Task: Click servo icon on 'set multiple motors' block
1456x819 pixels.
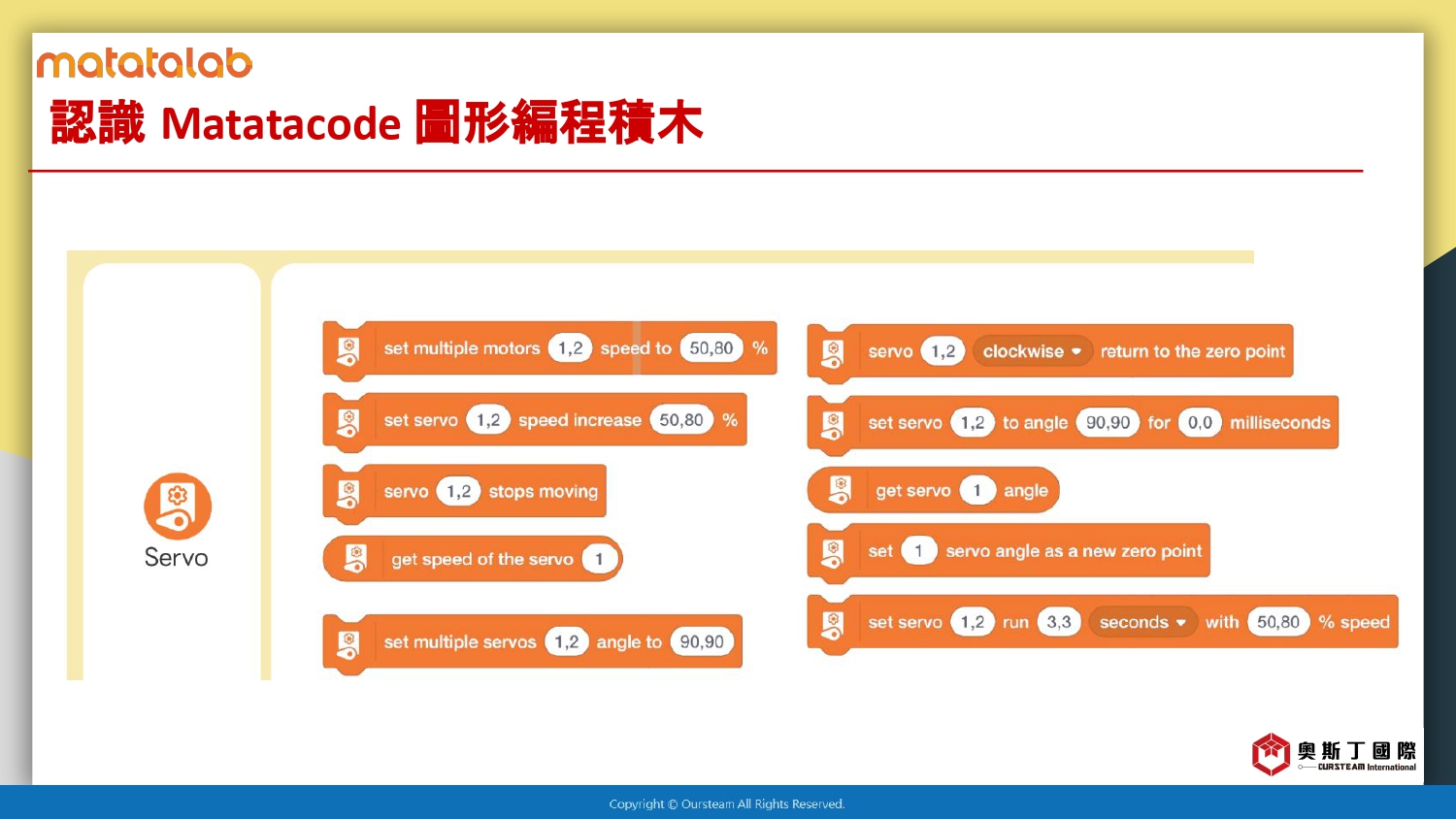Action: (347, 350)
